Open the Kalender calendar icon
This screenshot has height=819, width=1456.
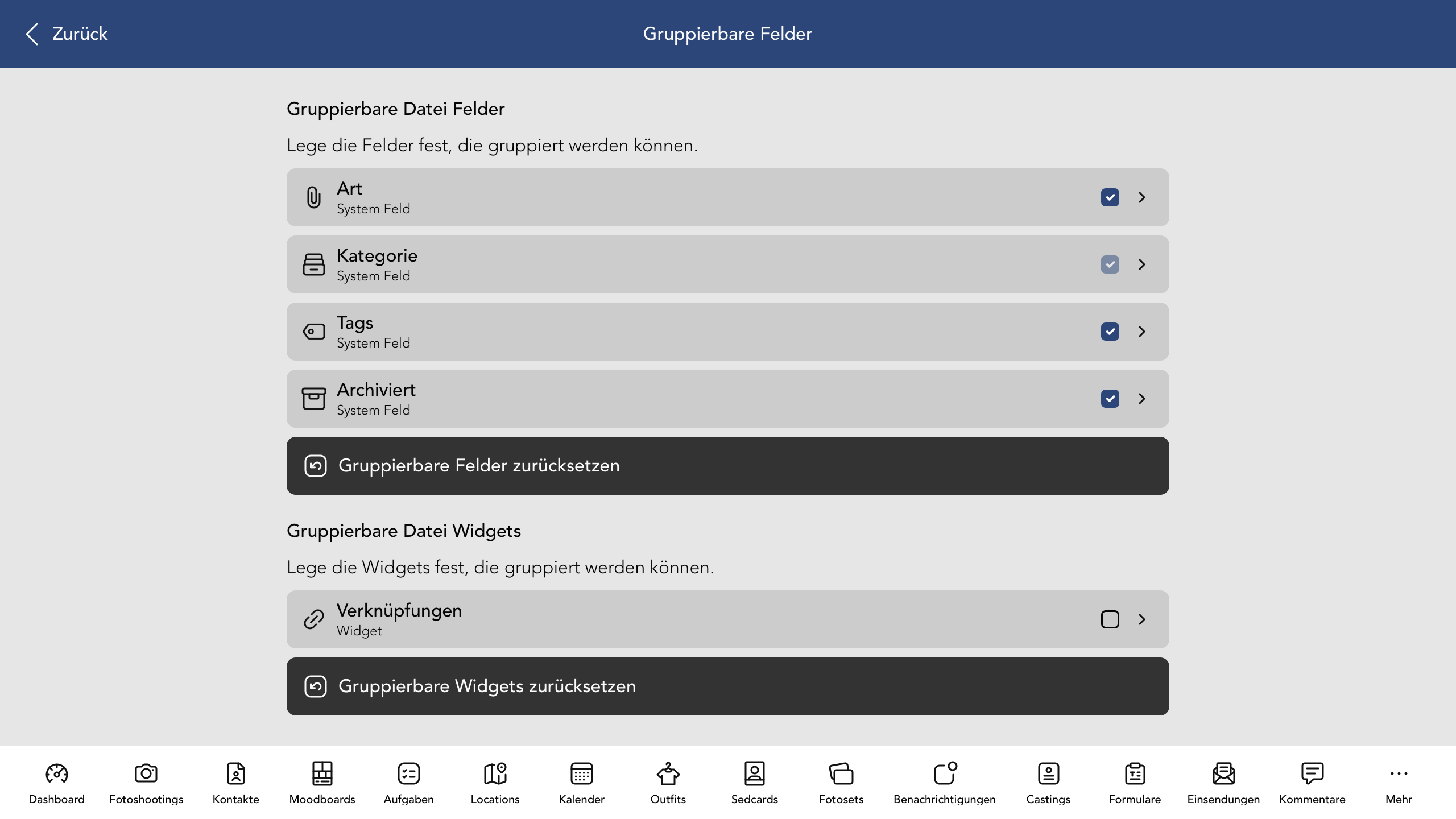581,773
